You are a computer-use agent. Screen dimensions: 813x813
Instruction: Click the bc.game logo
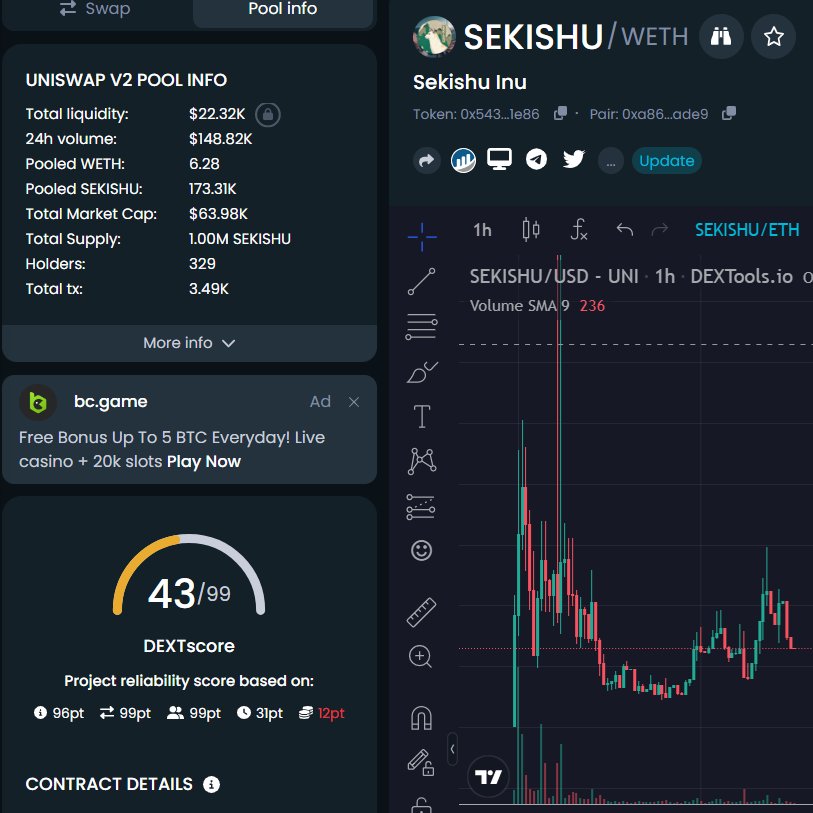point(38,402)
